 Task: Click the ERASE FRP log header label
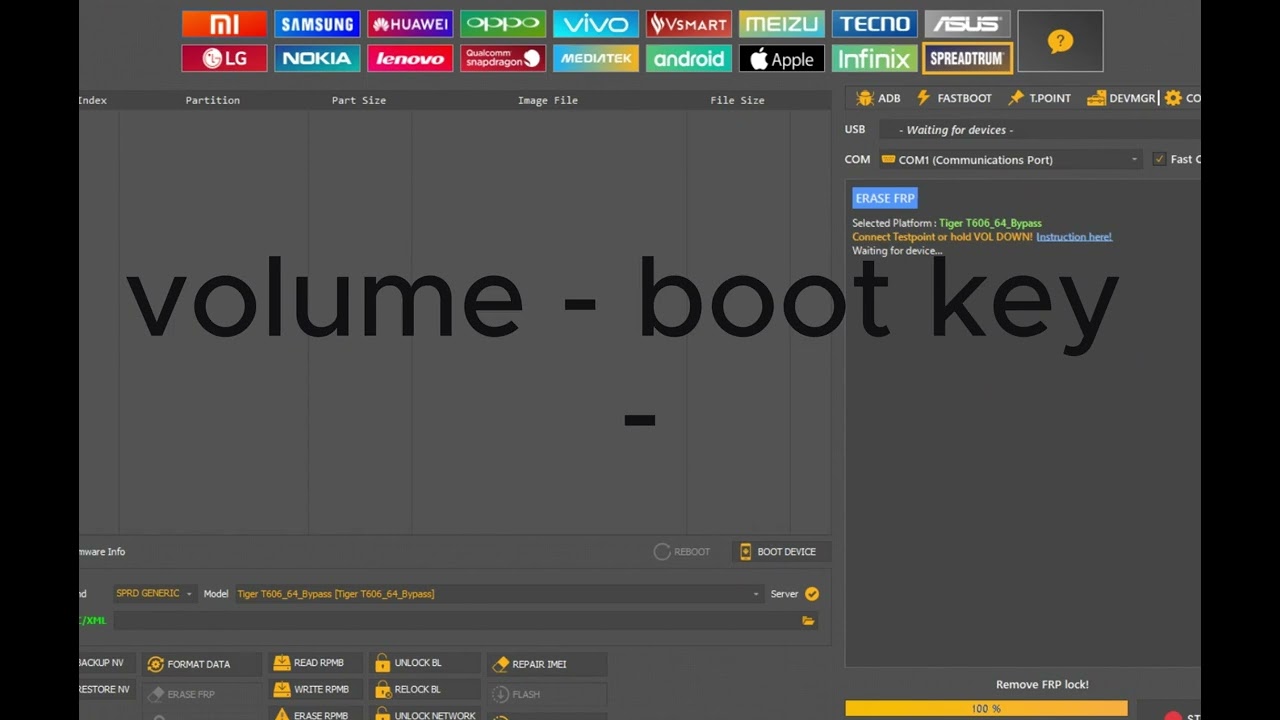point(885,198)
